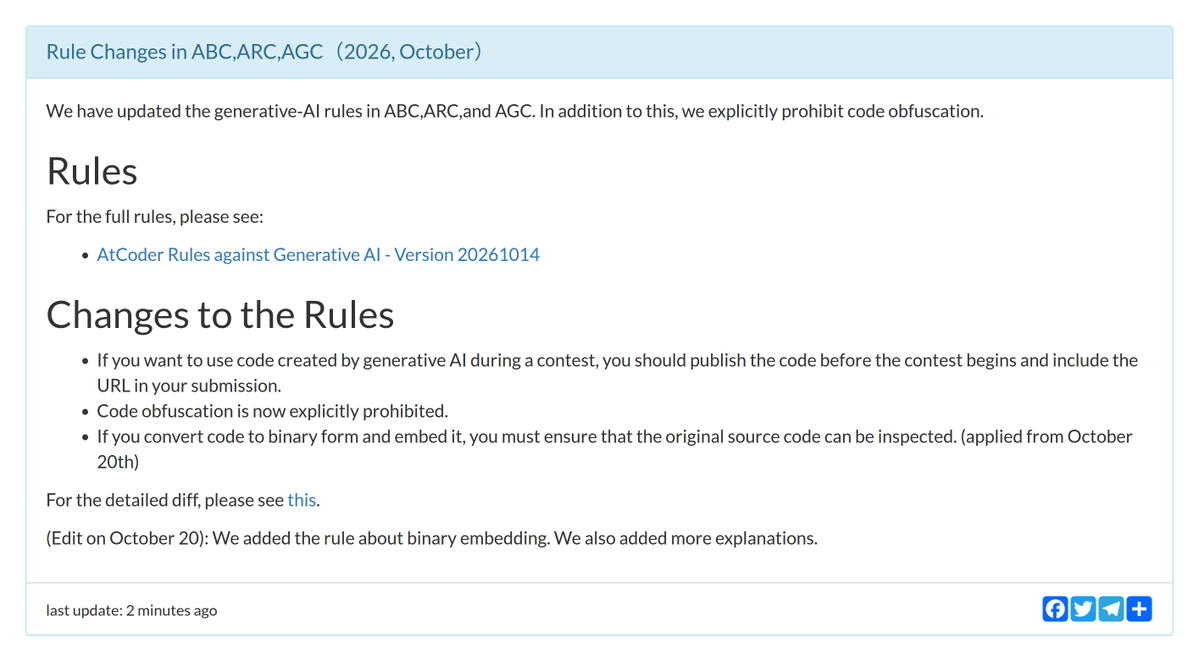
Task: Open more share options plus icon
Action: pyautogui.click(x=1139, y=609)
